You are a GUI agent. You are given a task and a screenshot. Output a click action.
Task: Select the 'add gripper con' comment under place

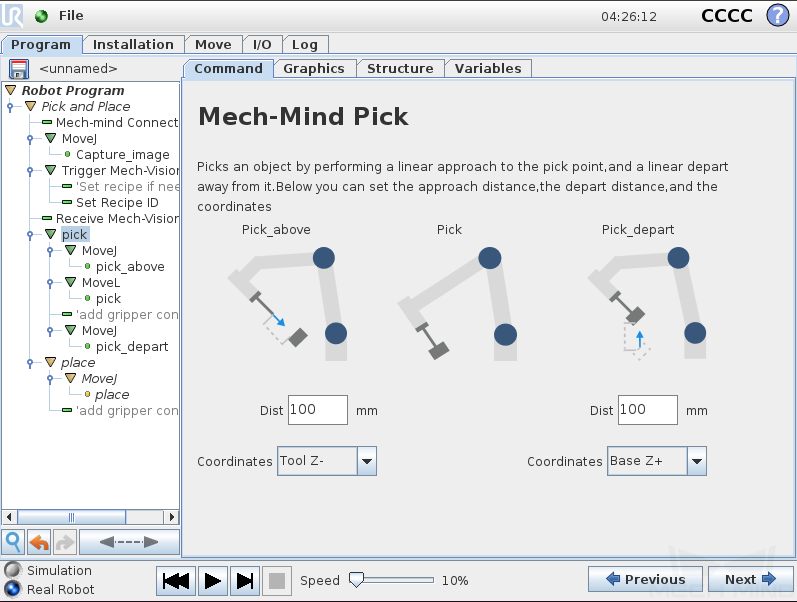point(127,410)
